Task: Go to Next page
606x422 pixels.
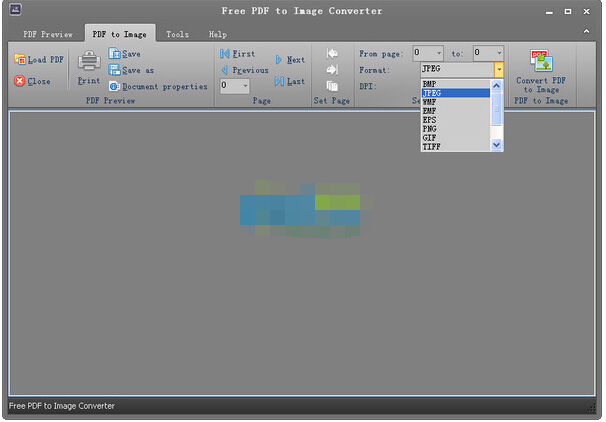Action: [x=290, y=60]
